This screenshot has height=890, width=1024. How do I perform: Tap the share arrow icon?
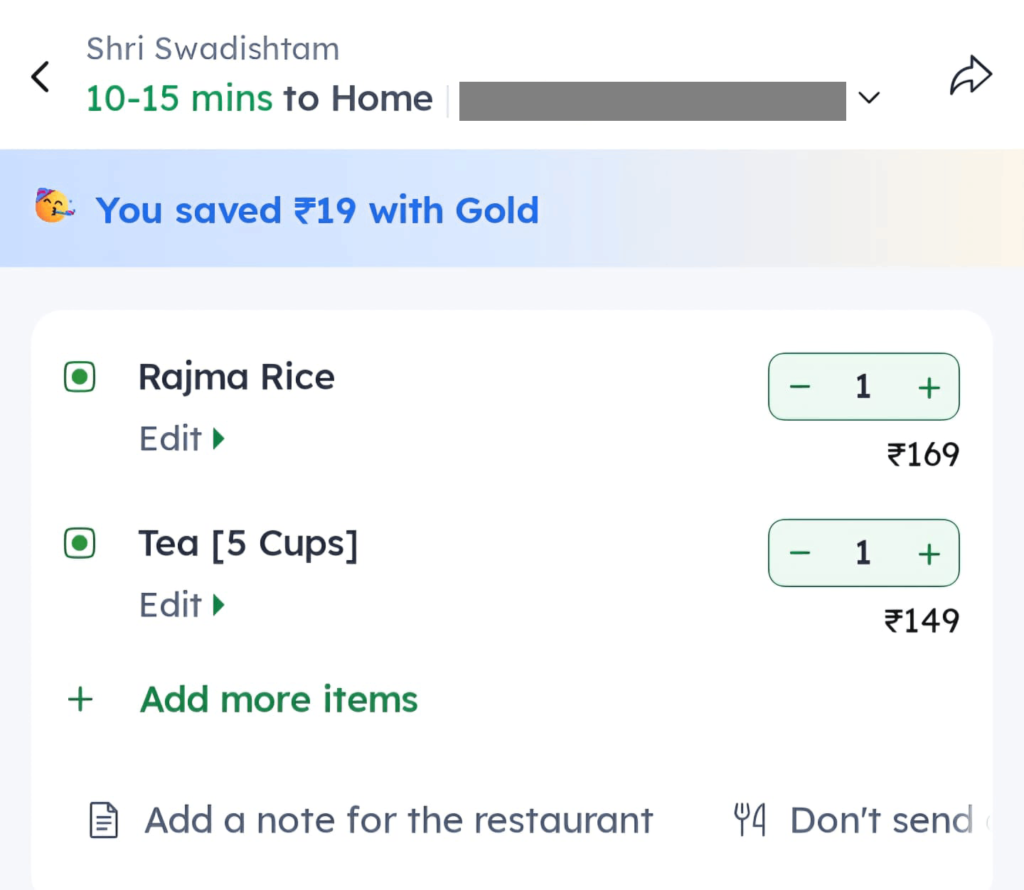(x=970, y=77)
